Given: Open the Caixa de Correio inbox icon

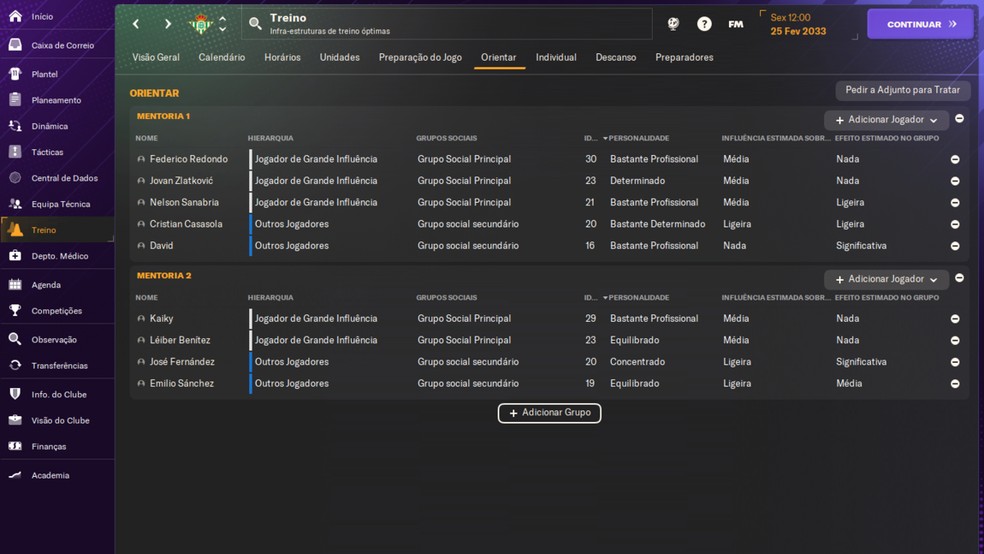Looking at the screenshot, I should point(15,45).
